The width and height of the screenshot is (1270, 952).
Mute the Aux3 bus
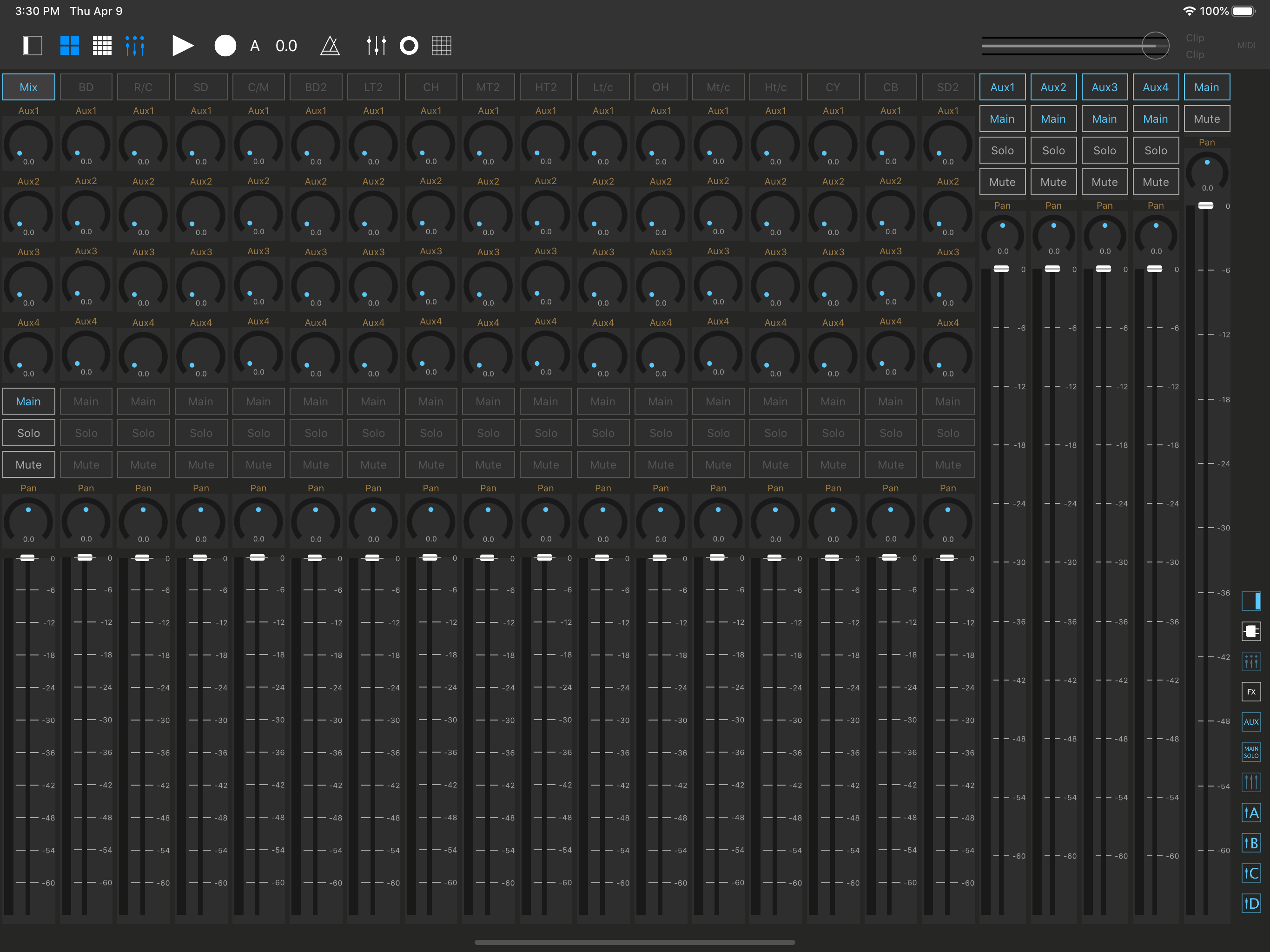coord(1105,182)
